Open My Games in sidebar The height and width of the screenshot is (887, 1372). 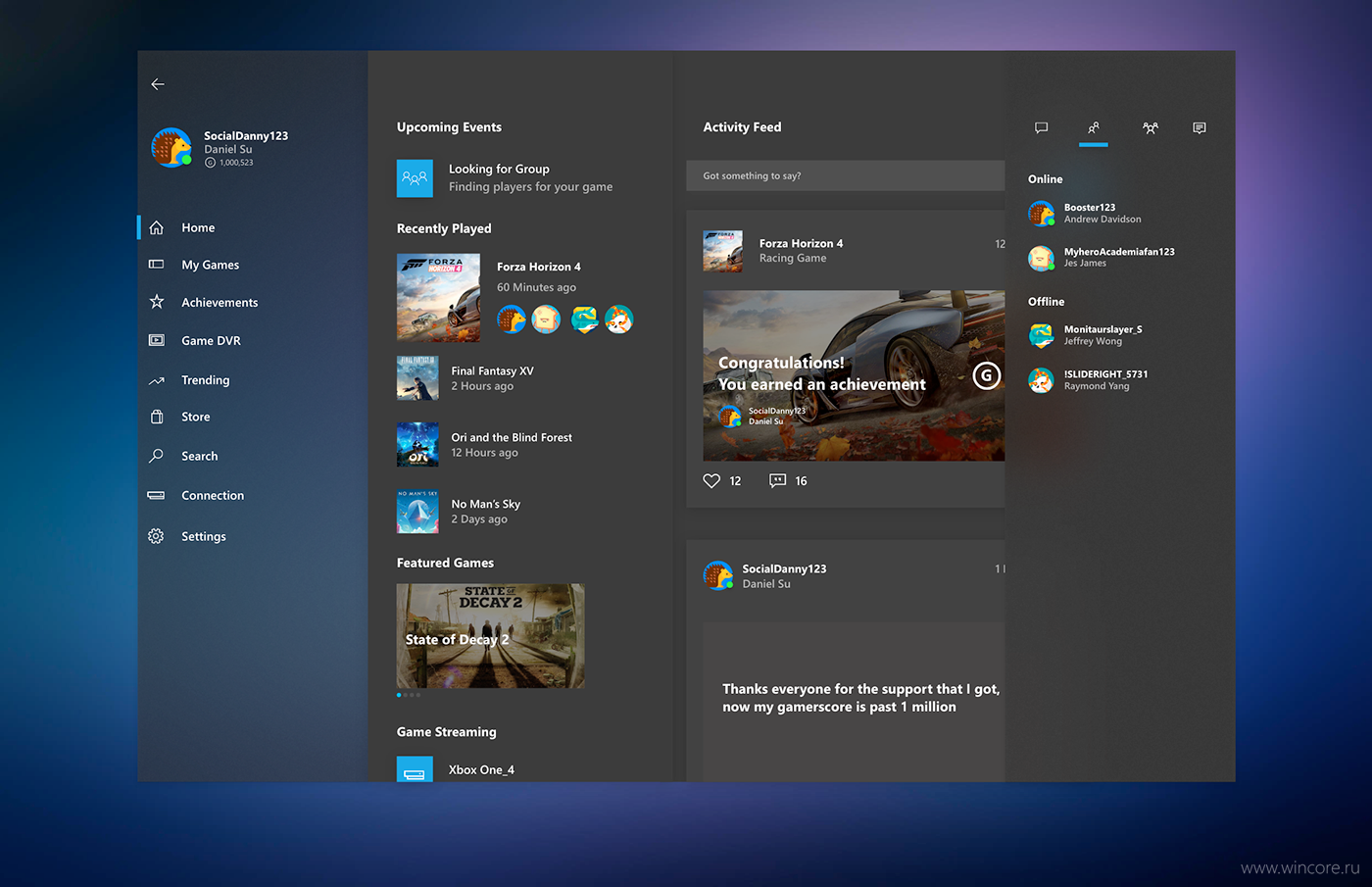point(210,265)
